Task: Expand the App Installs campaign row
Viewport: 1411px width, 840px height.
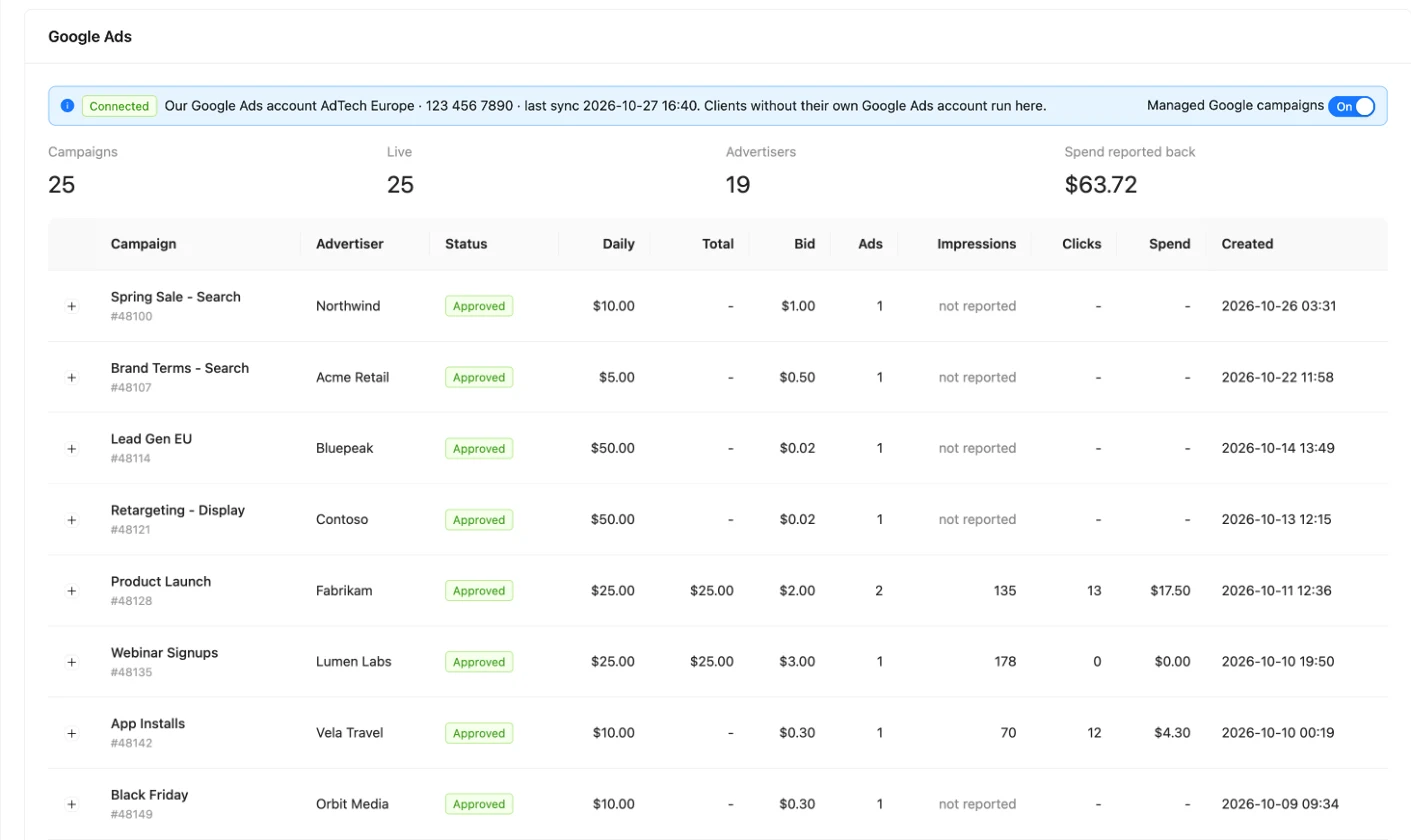Action: click(72, 733)
